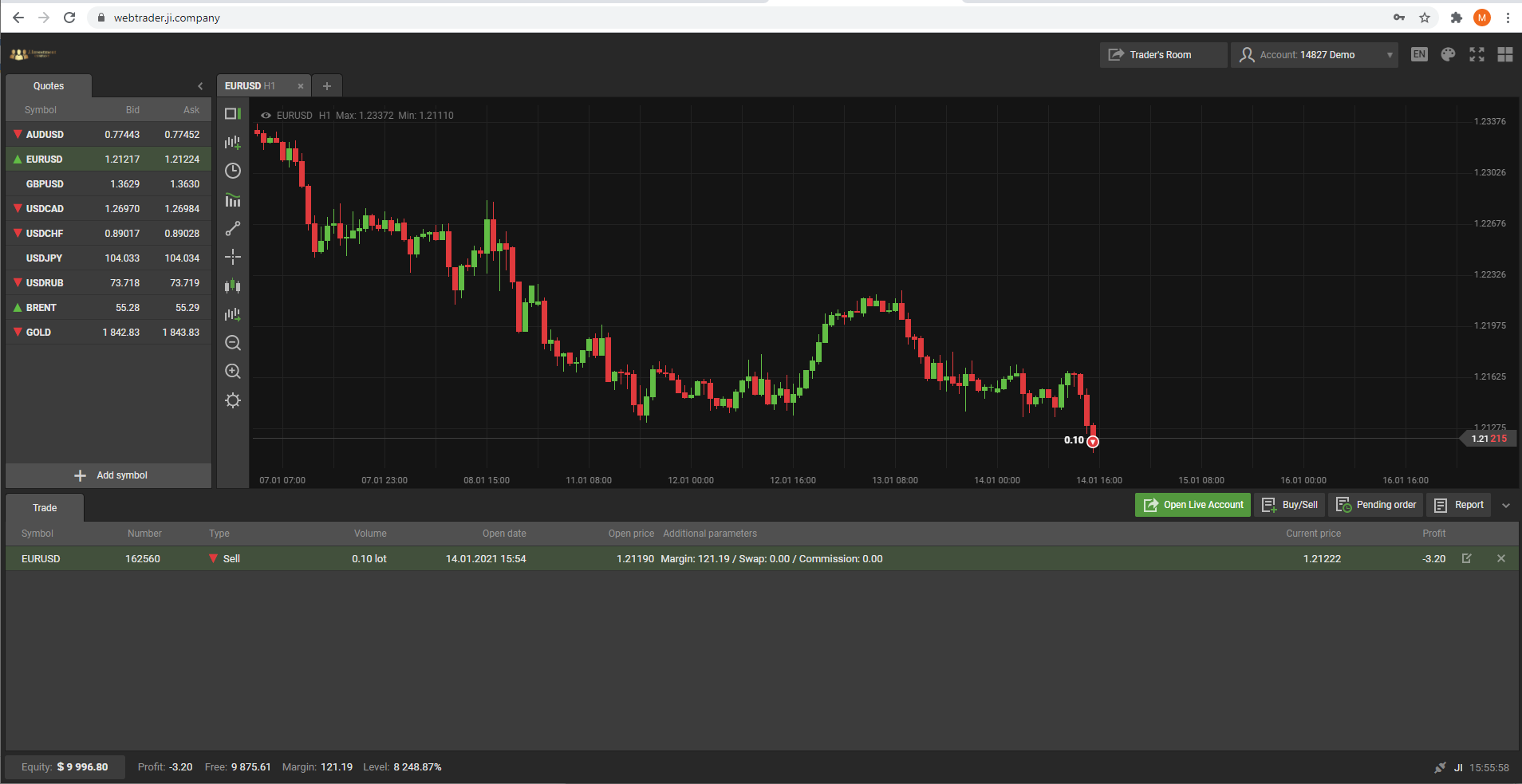Toggle the side panel layout icon

click(233, 114)
